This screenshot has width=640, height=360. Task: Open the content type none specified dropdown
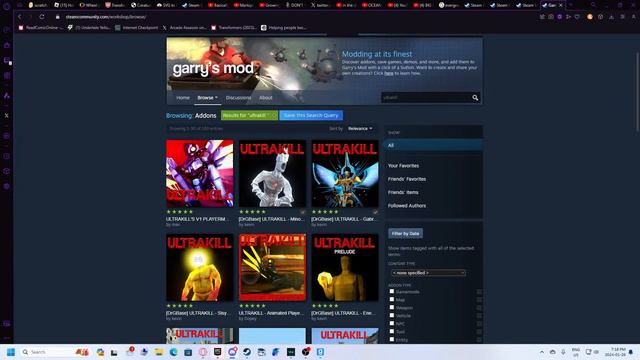[428, 273]
